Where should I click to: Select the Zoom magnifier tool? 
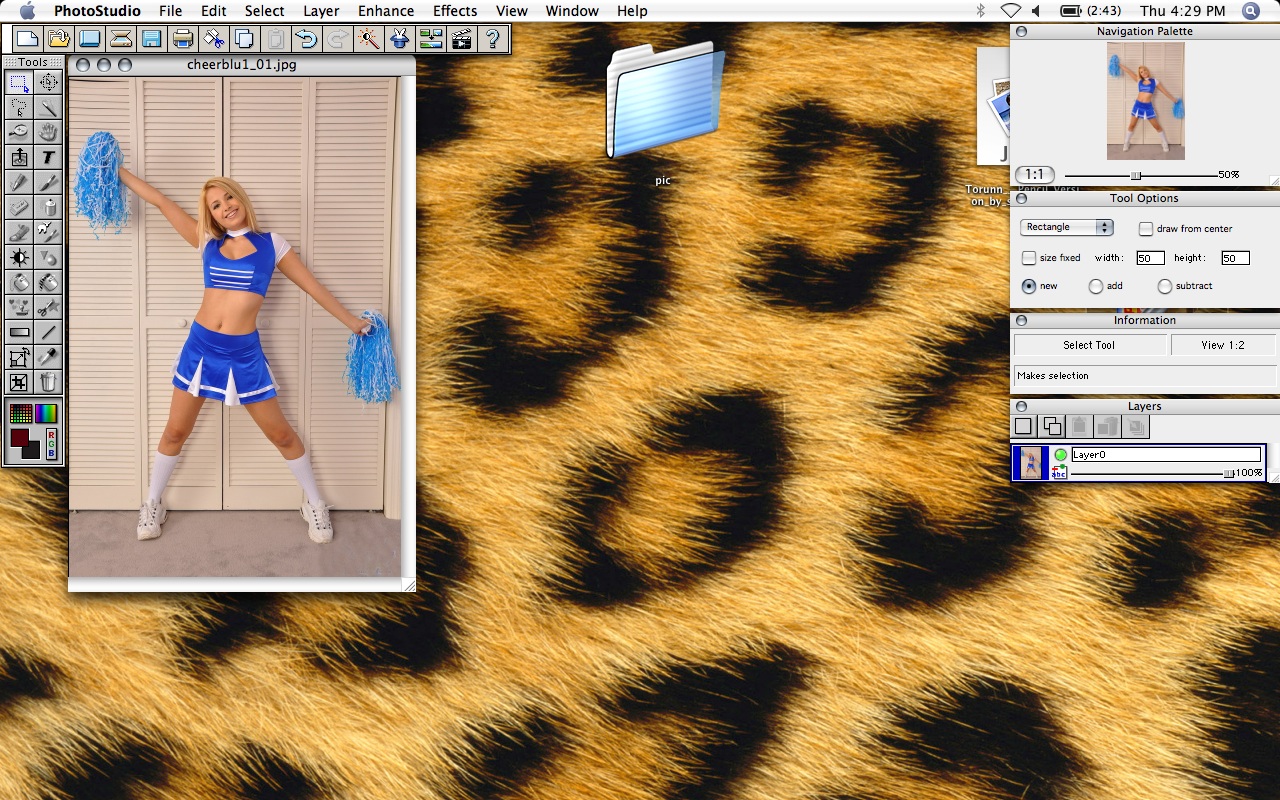19,131
